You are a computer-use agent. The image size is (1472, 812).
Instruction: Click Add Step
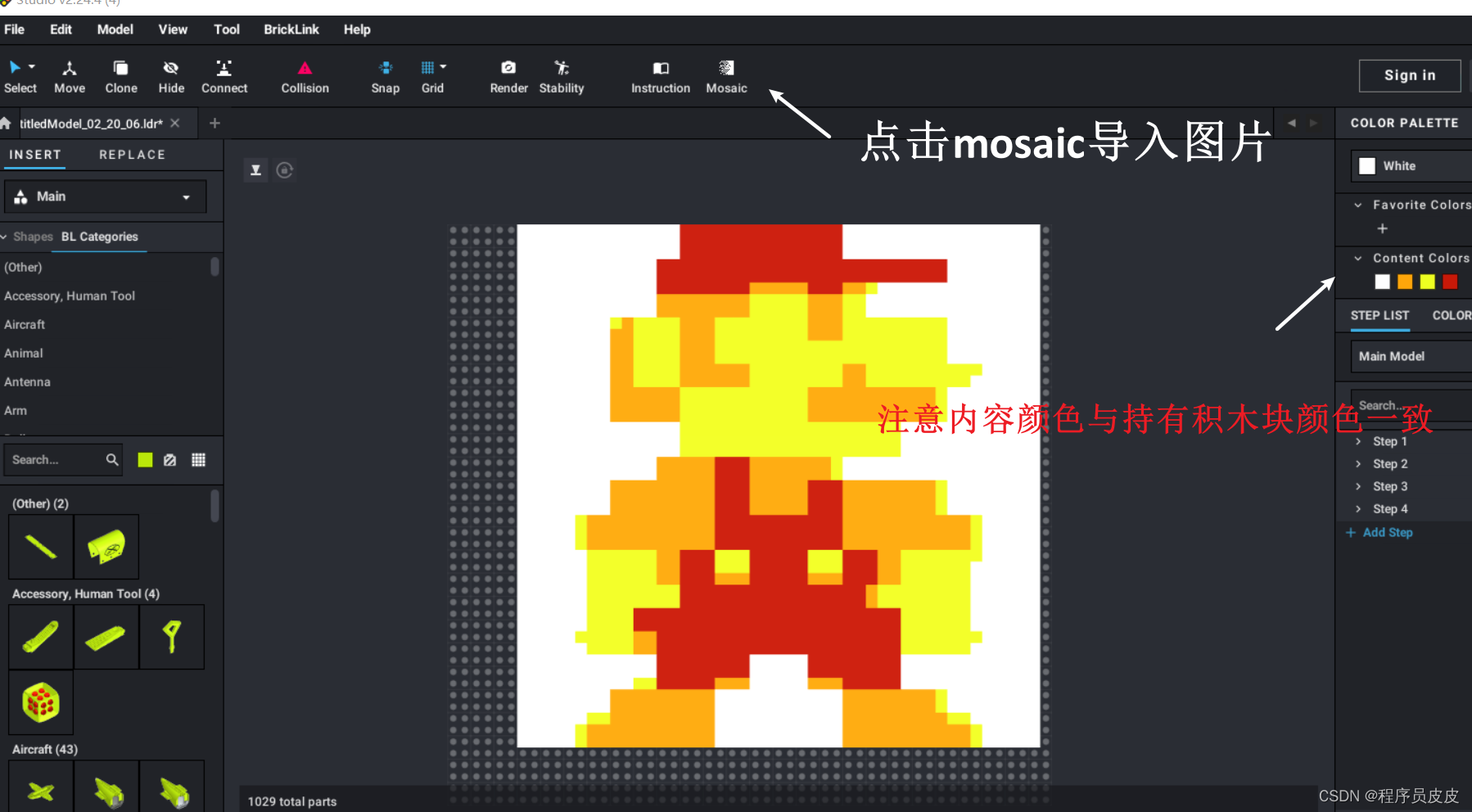[x=1379, y=533]
